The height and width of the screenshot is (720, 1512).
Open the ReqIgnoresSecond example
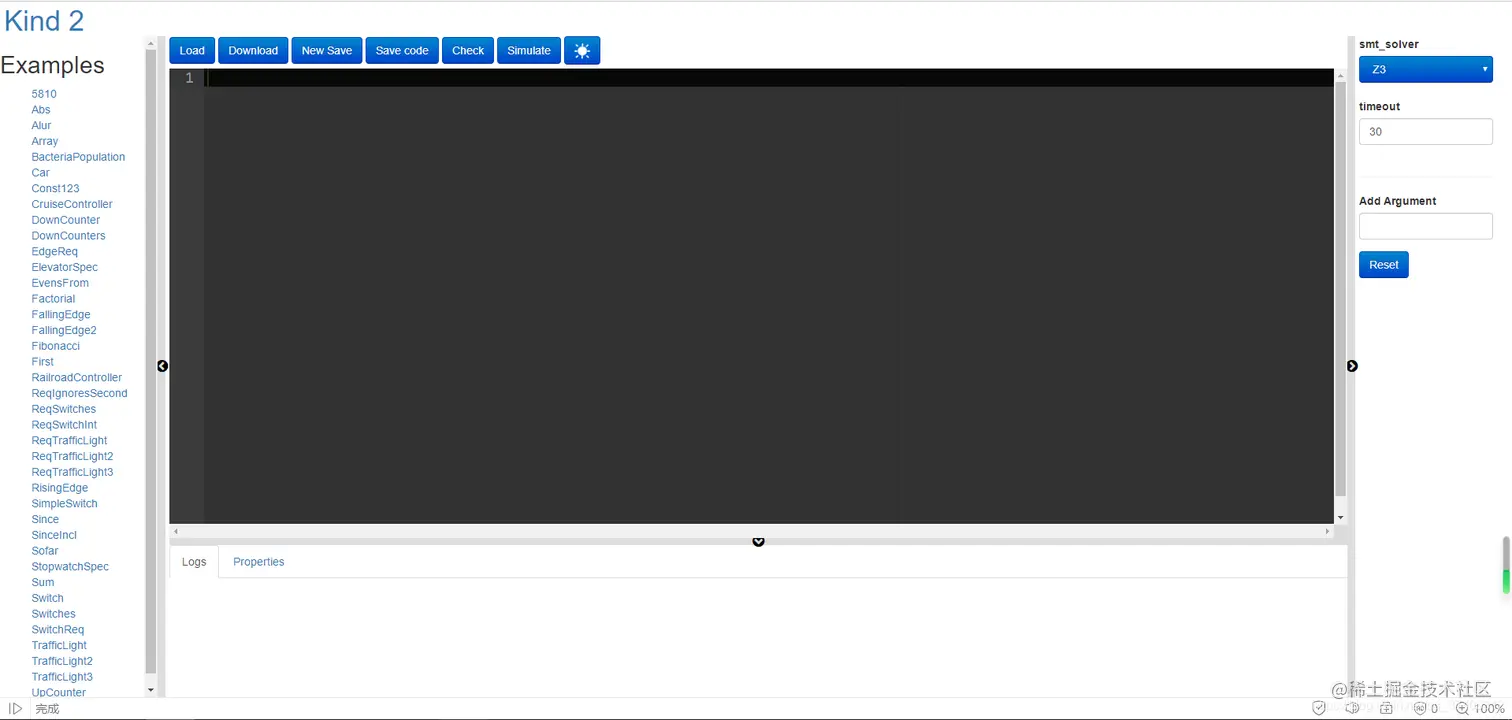80,394
